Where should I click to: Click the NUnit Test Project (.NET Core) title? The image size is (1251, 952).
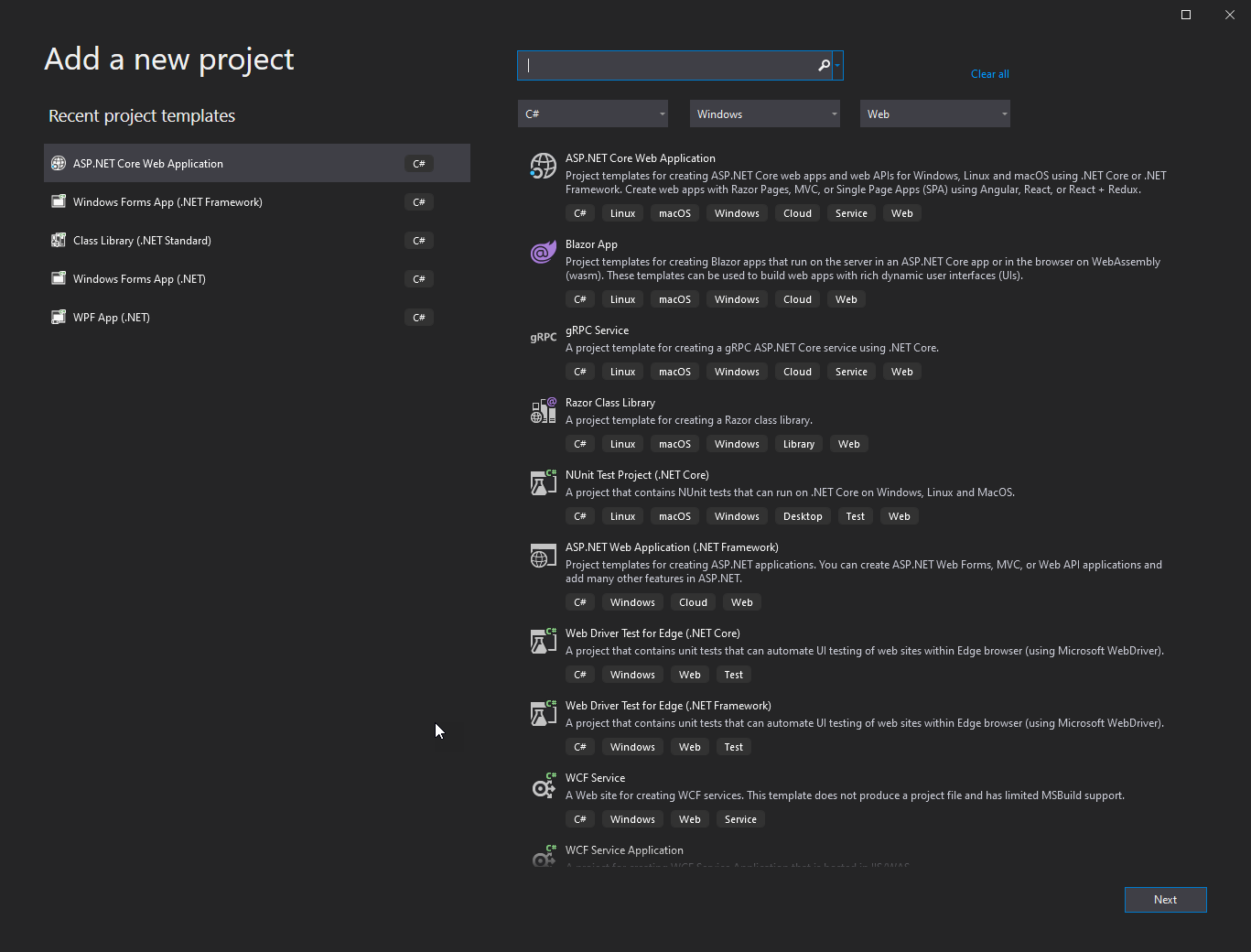(637, 475)
